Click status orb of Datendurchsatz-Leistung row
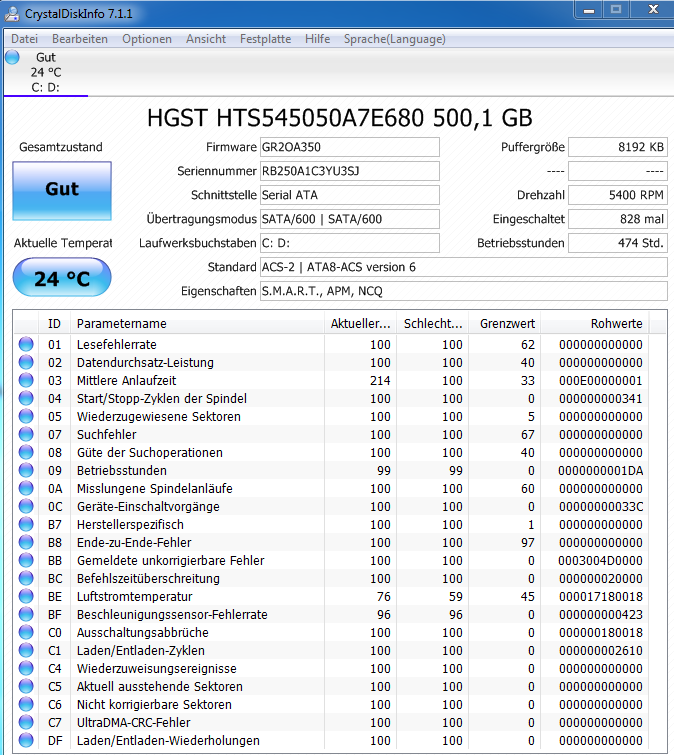Image resolution: width=674 pixels, height=755 pixels. pos(26,362)
